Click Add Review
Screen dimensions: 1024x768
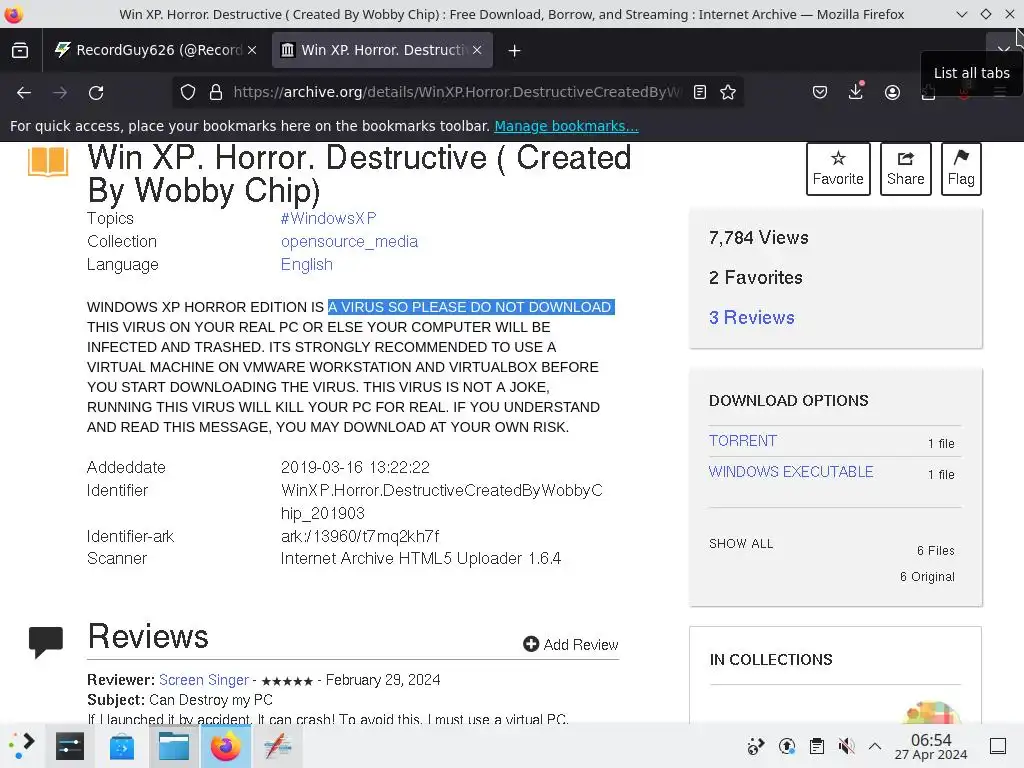point(571,645)
